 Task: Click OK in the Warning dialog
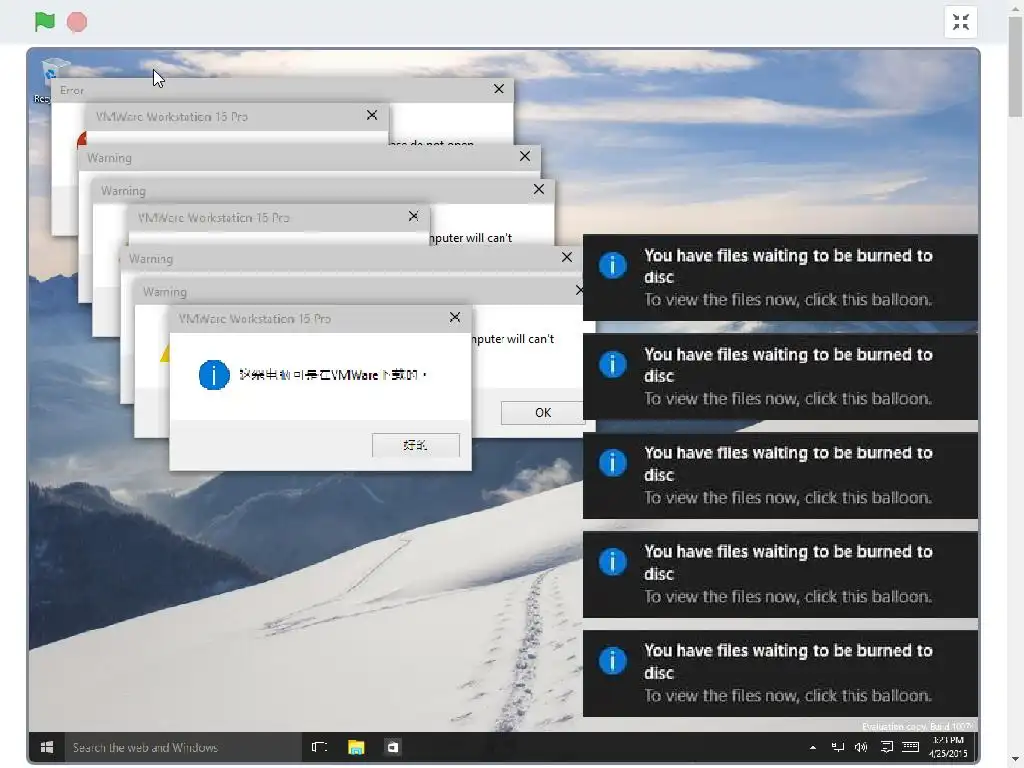543,413
